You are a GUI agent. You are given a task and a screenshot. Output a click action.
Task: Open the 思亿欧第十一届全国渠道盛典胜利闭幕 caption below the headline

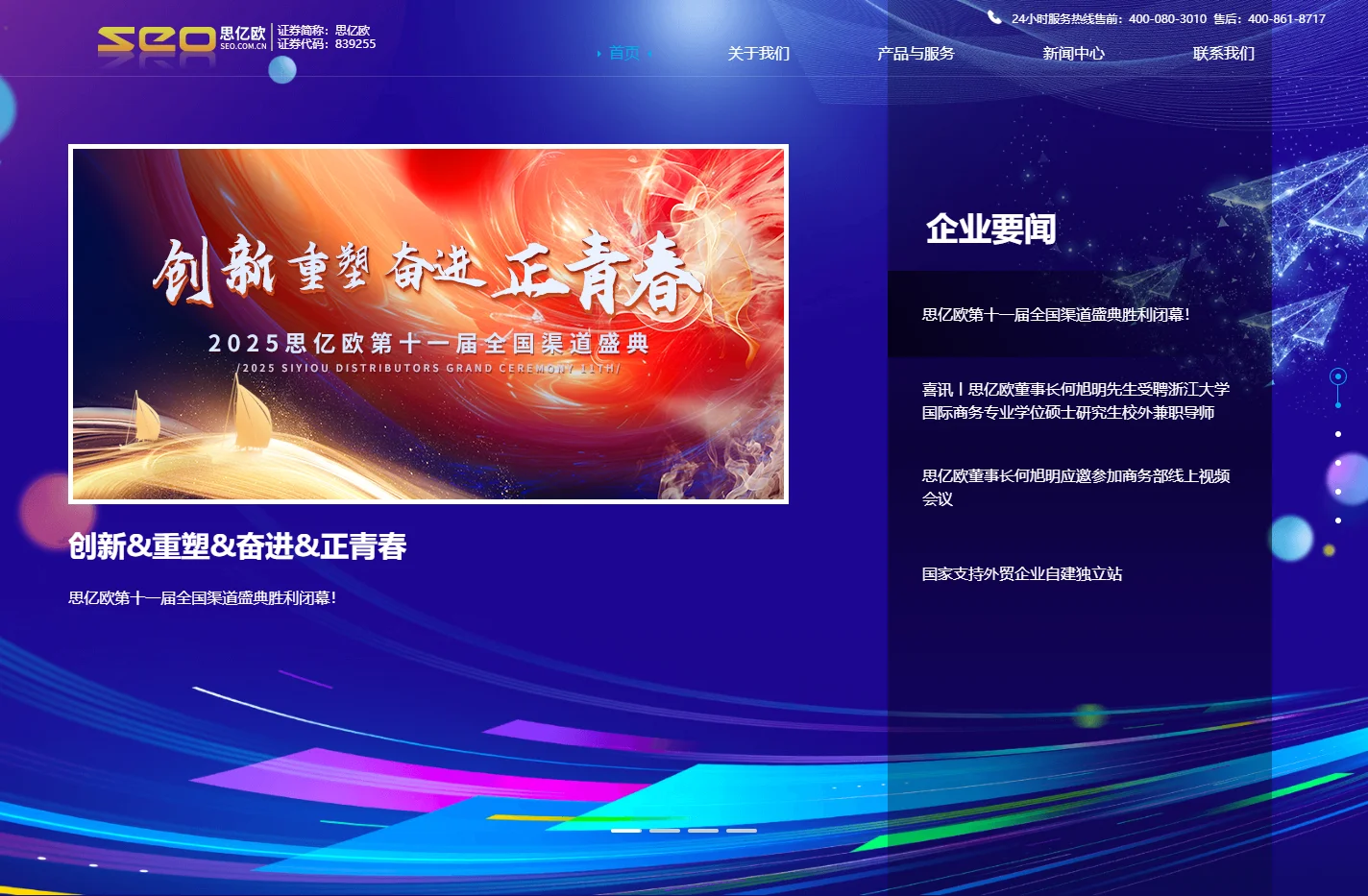203,597
